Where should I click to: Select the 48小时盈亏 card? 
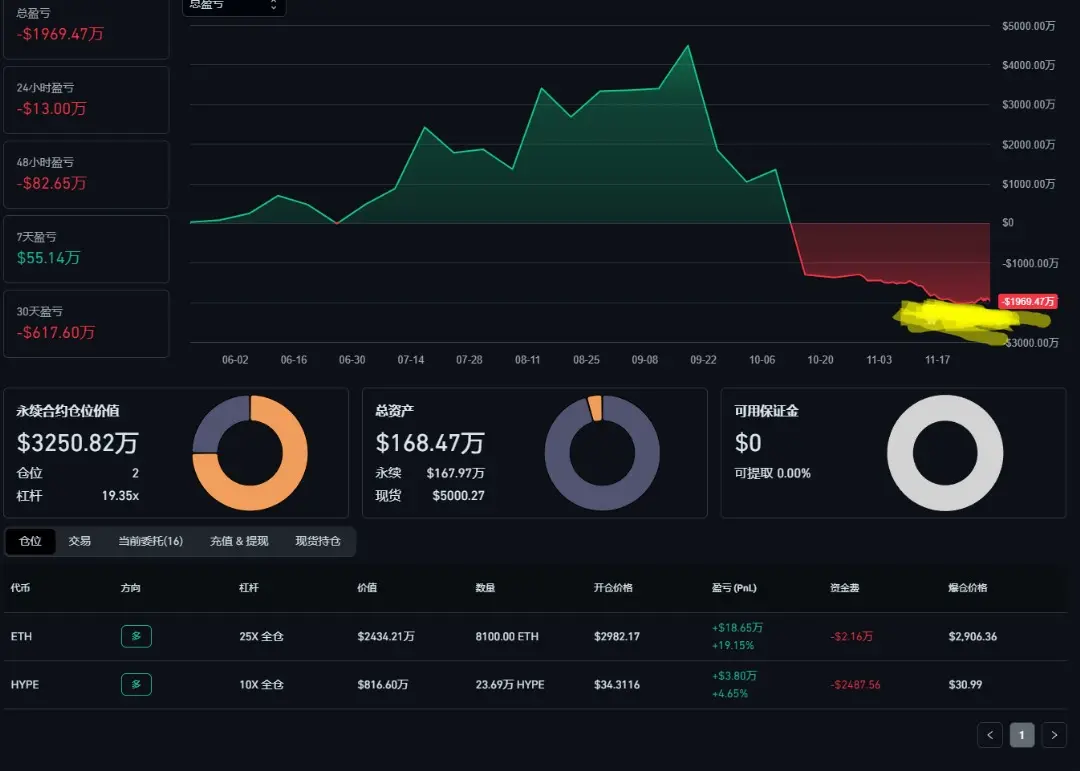pos(86,174)
